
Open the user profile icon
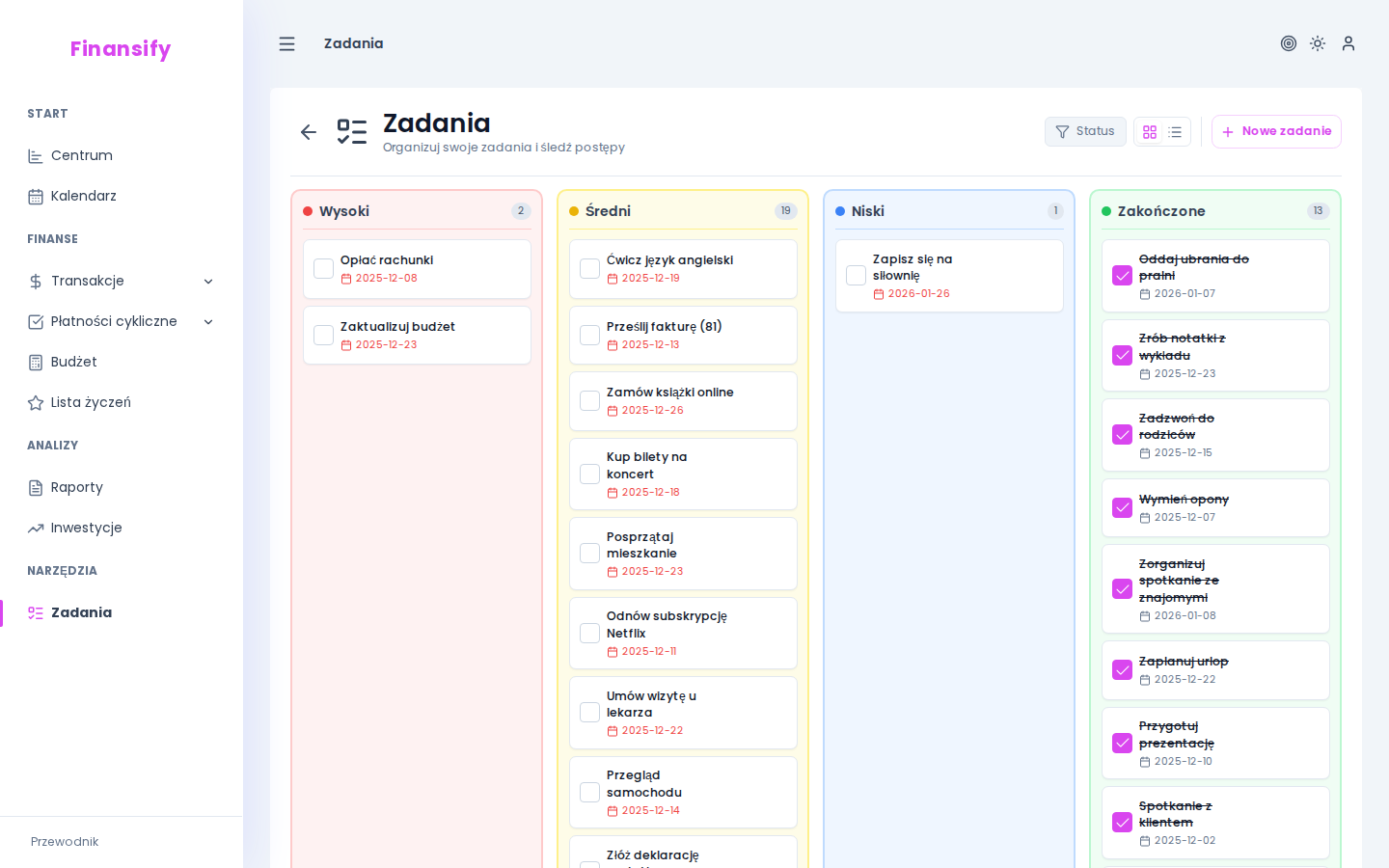(1348, 43)
